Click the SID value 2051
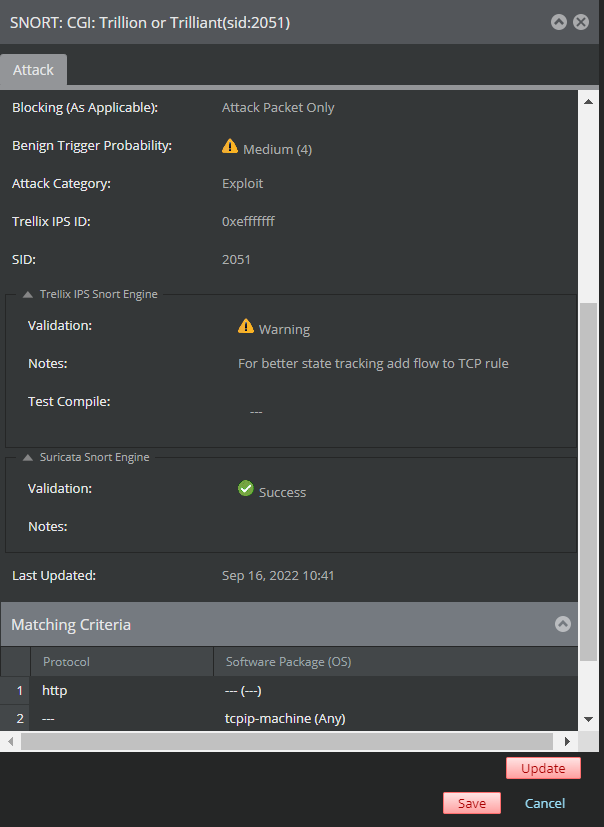The width and height of the screenshot is (604, 827). [x=236, y=259]
